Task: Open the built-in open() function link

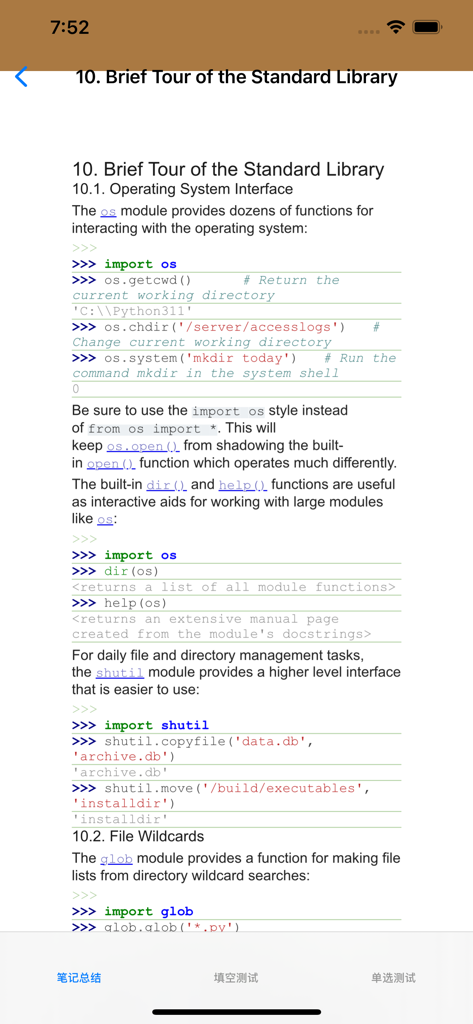Action: point(111,464)
